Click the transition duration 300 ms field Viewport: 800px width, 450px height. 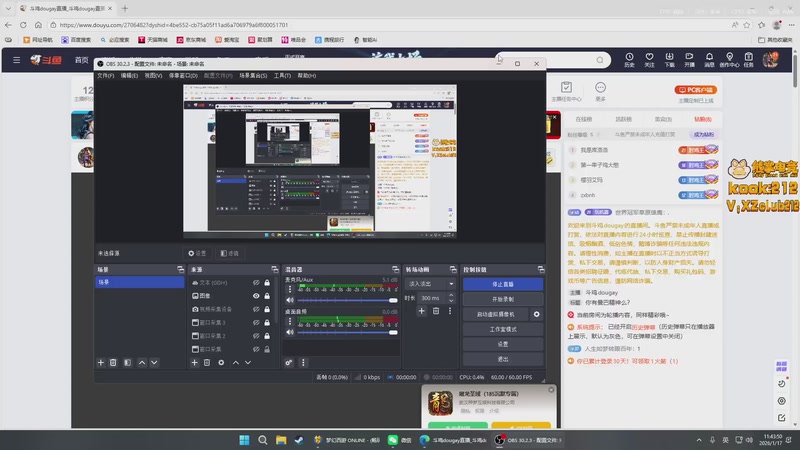click(x=432, y=298)
